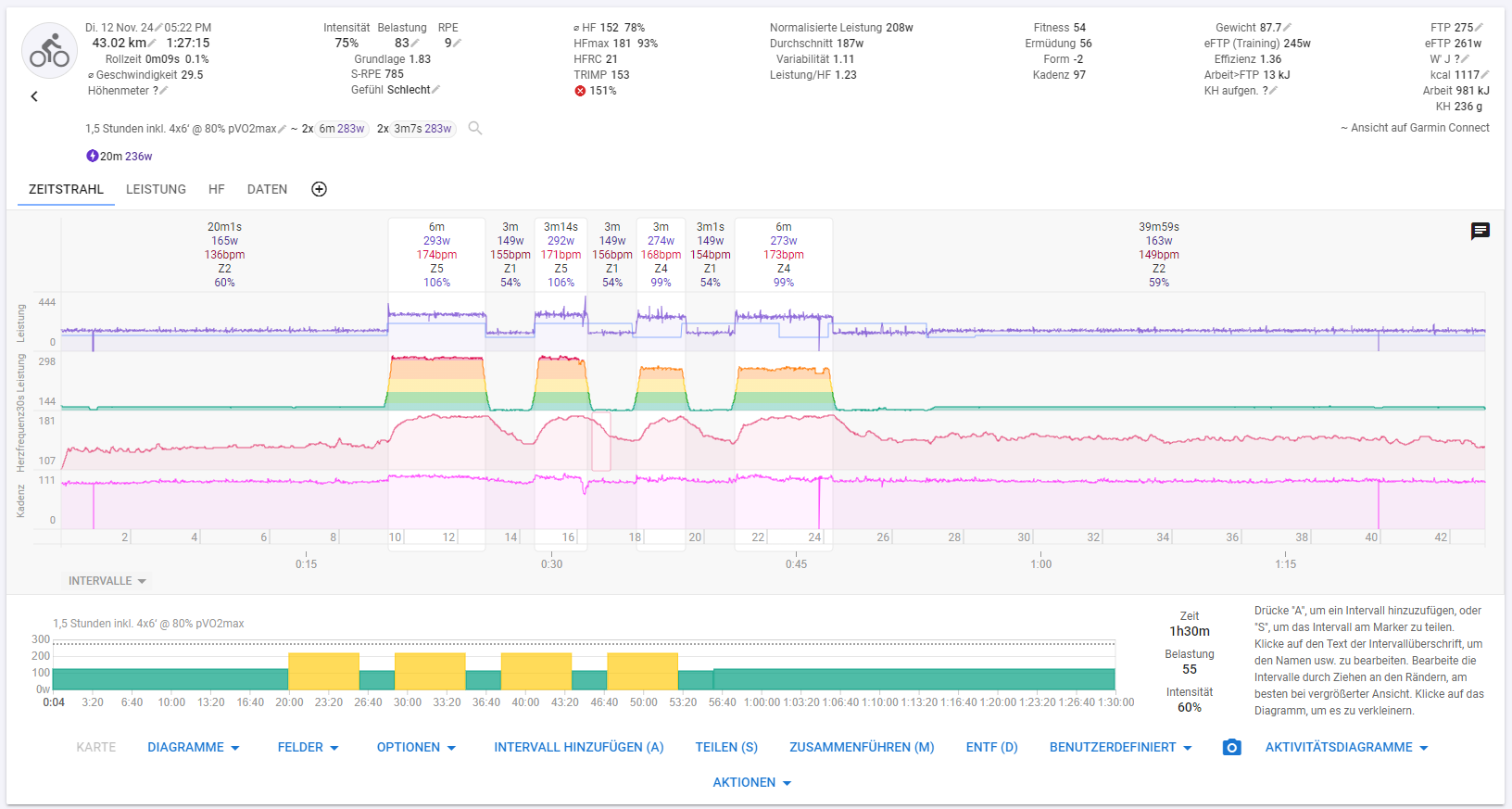Image resolution: width=1512 pixels, height=809 pixels.
Task: Expand the AKTIONEN menu
Action: click(x=751, y=782)
